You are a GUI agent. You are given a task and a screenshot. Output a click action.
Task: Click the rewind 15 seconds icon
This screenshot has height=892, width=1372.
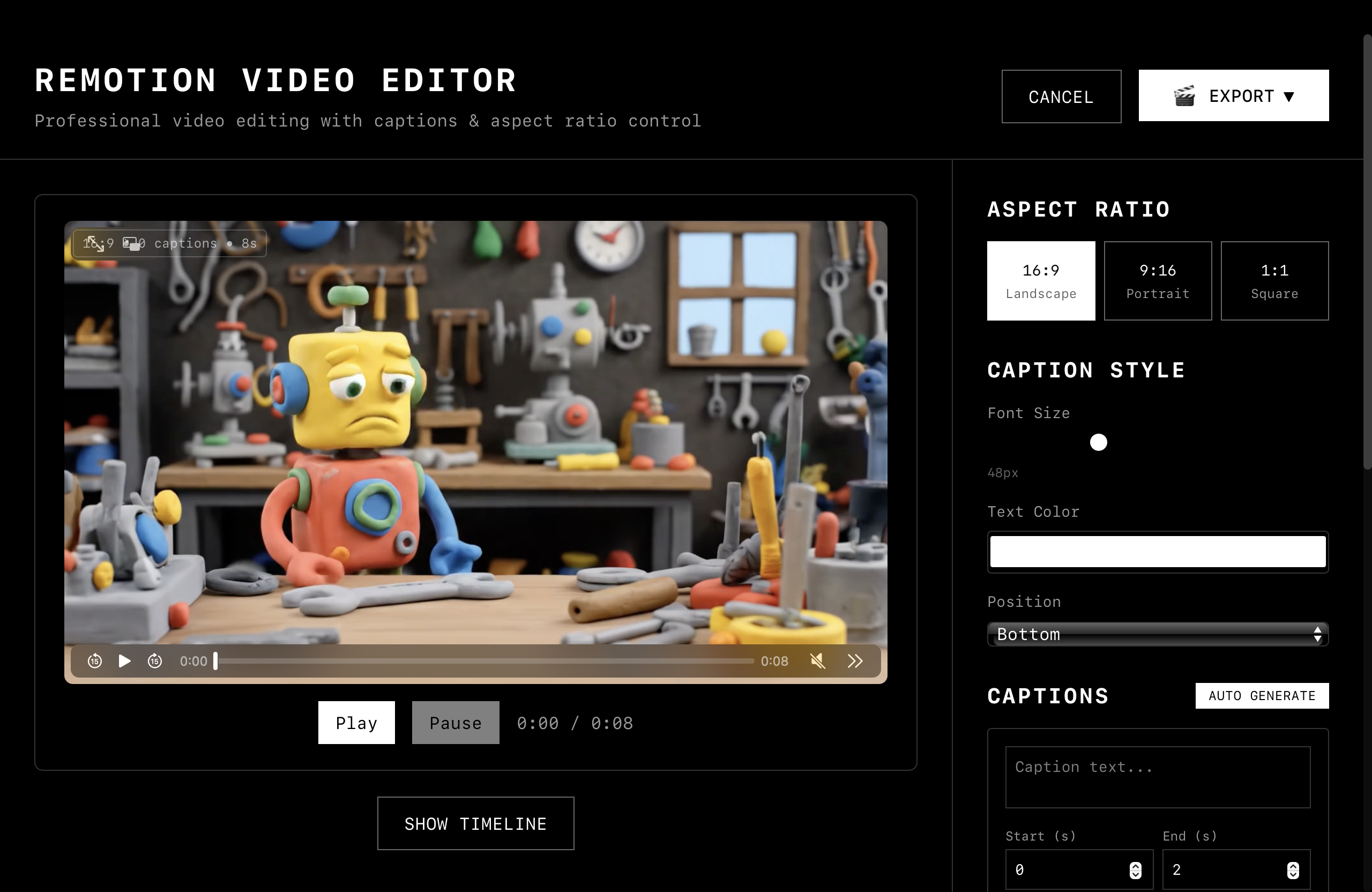tap(95, 661)
